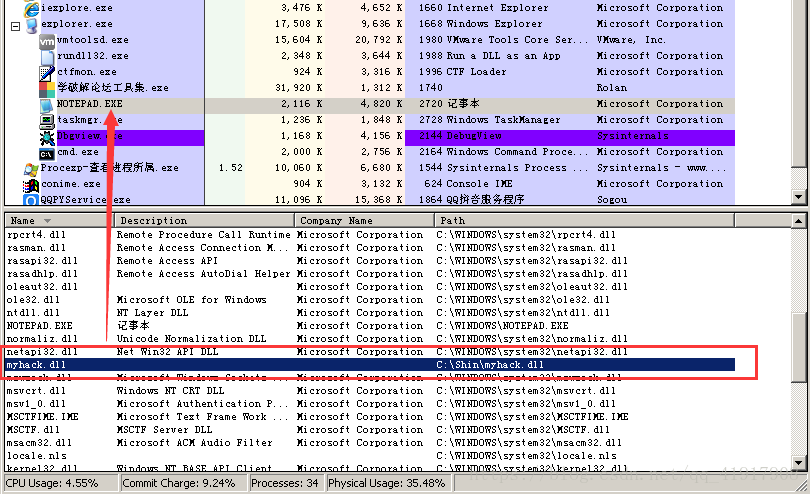Viewport: 810px width, 494px height.
Task: Click the QQPYService.exe icon
Action: 31,199
